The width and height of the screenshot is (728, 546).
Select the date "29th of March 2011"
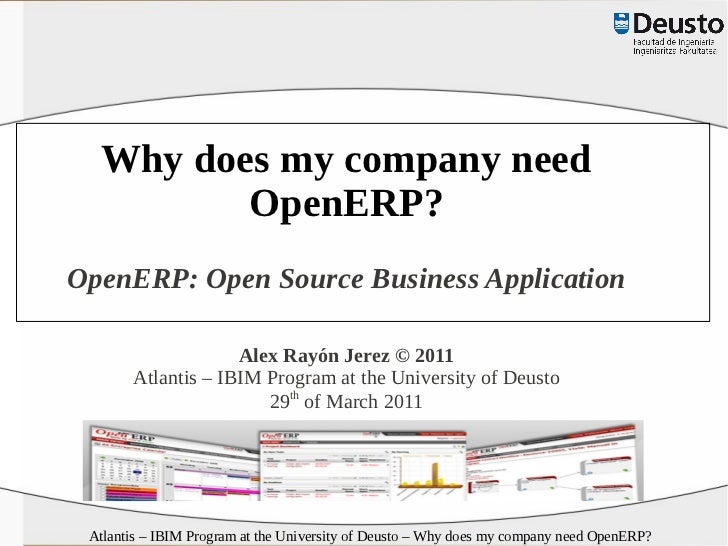click(346, 401)
